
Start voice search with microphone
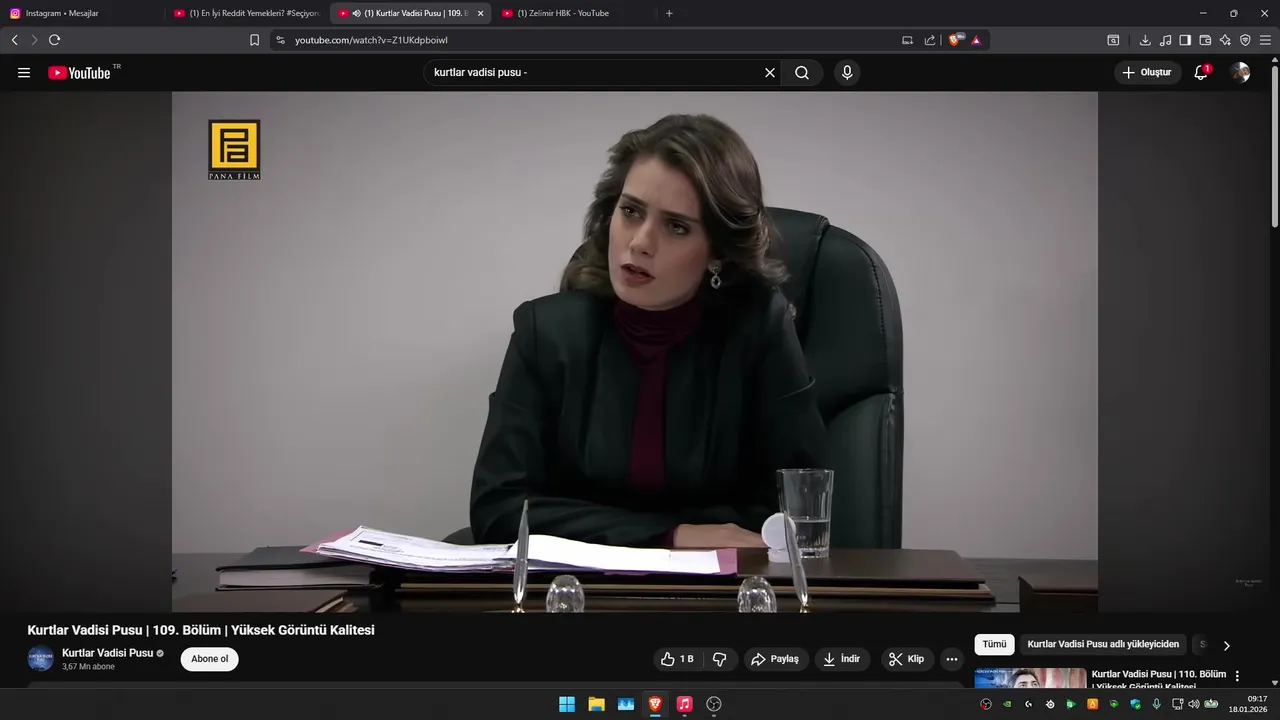pyautogui.click(x=847, y=73)
